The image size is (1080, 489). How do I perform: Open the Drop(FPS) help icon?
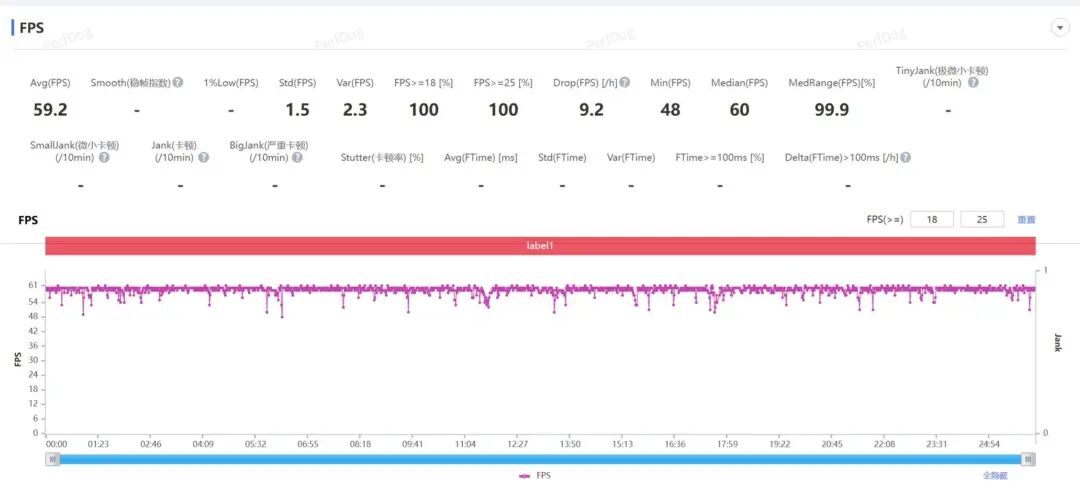pyautogui.click(x=624, y=83)
